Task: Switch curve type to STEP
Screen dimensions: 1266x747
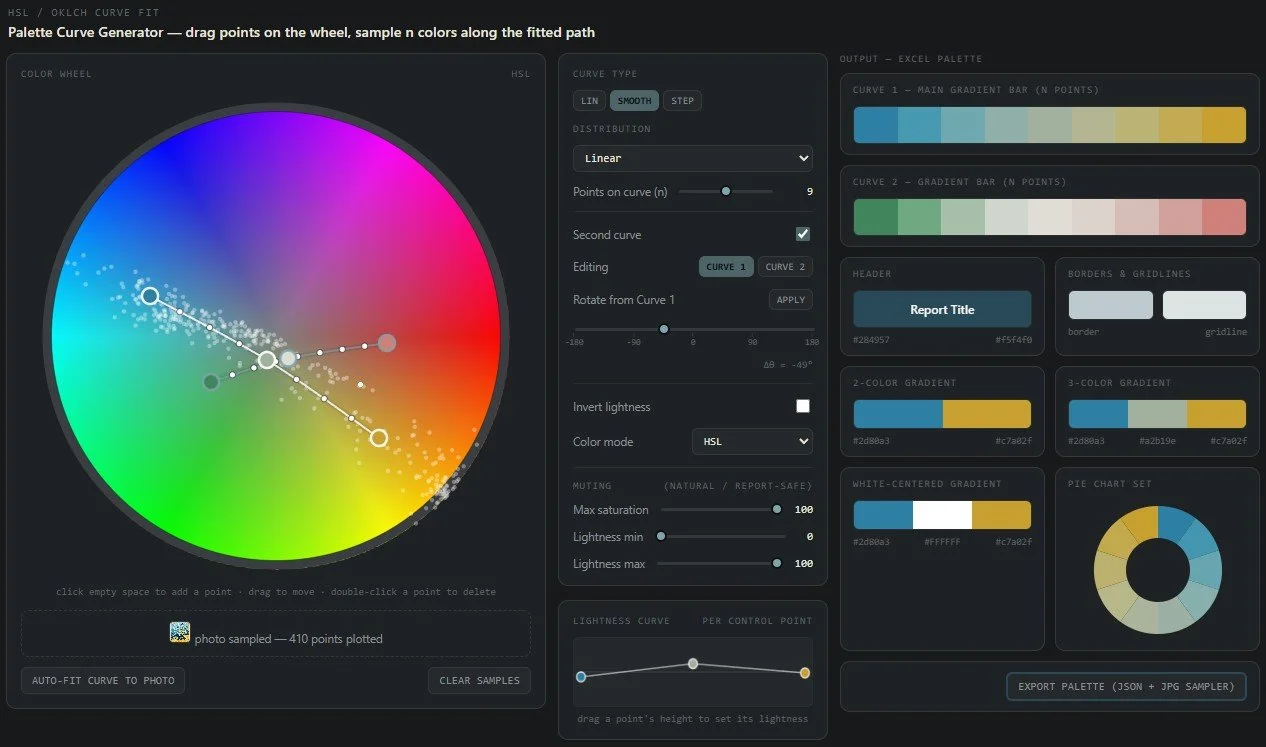Action: click(x=683, y=101)
